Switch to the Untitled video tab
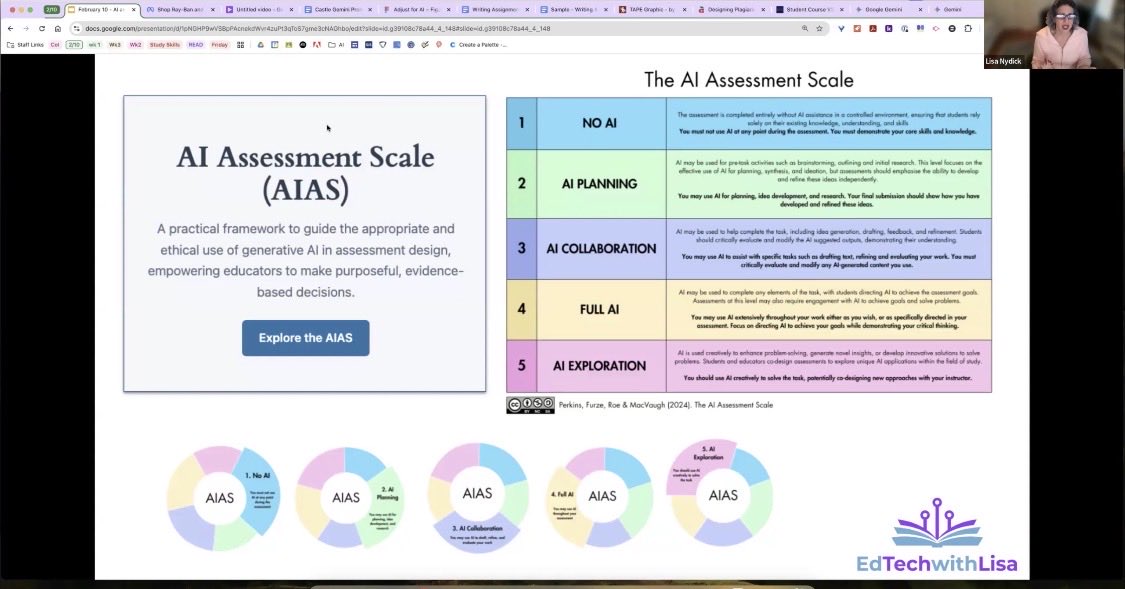Screen dimensions: 1125x589 (258, 9)
